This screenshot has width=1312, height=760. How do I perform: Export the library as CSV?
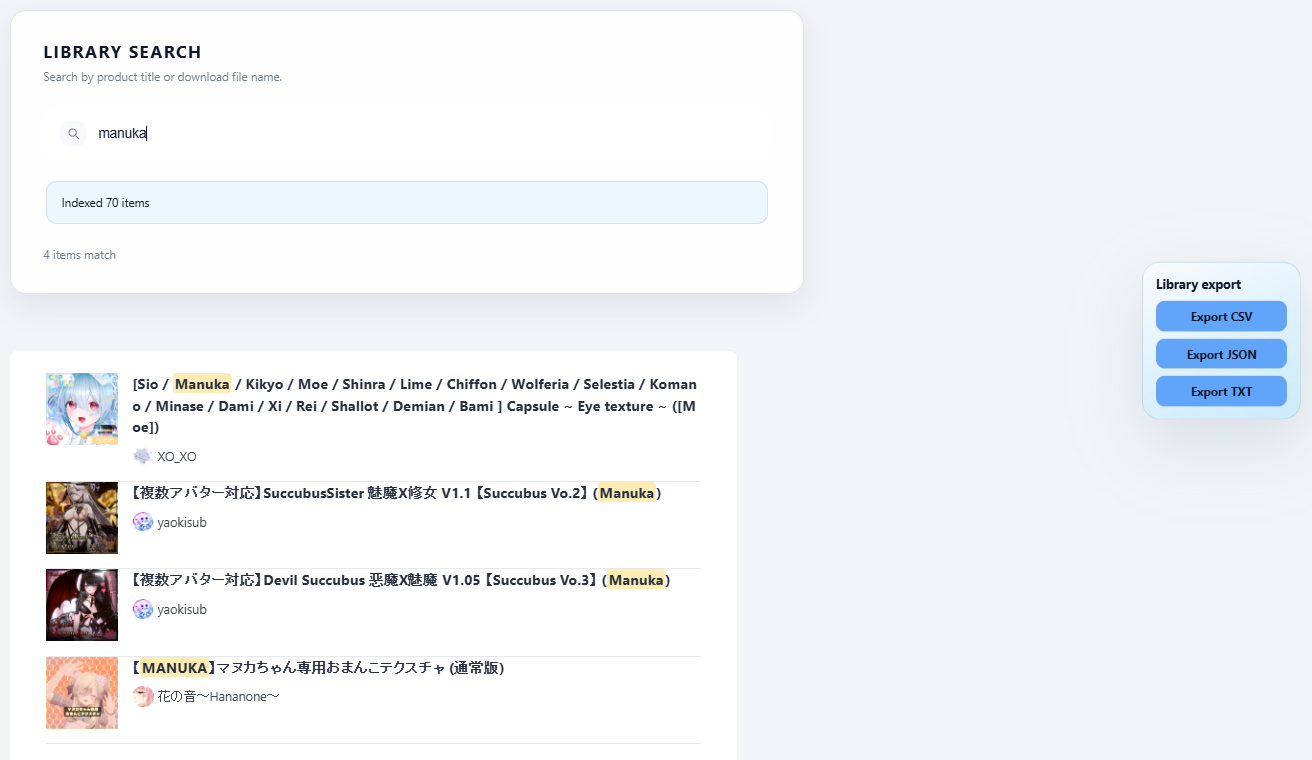coord(1221,316)
